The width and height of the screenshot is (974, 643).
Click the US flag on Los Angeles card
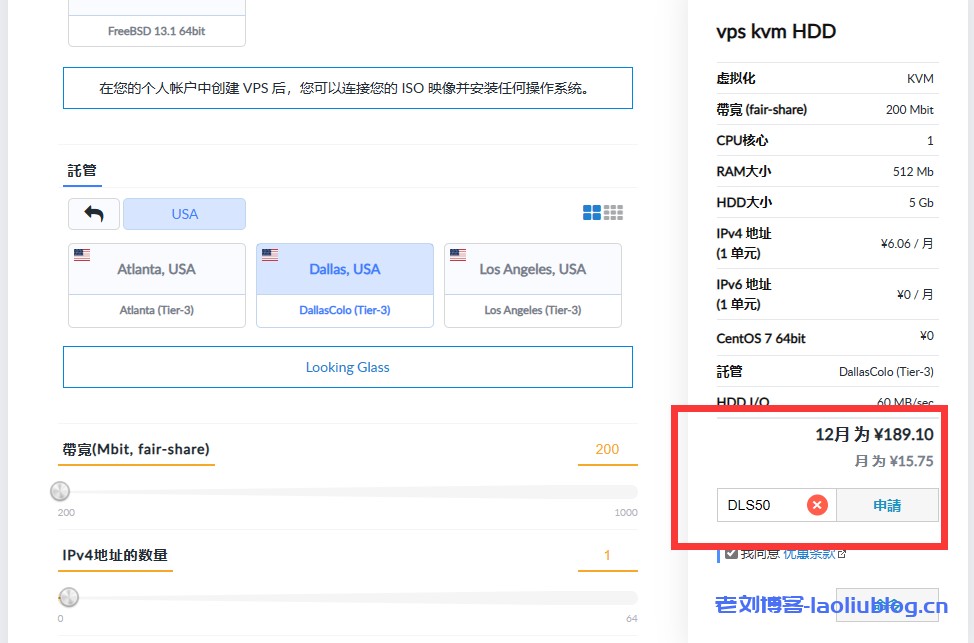pos(458,253)
